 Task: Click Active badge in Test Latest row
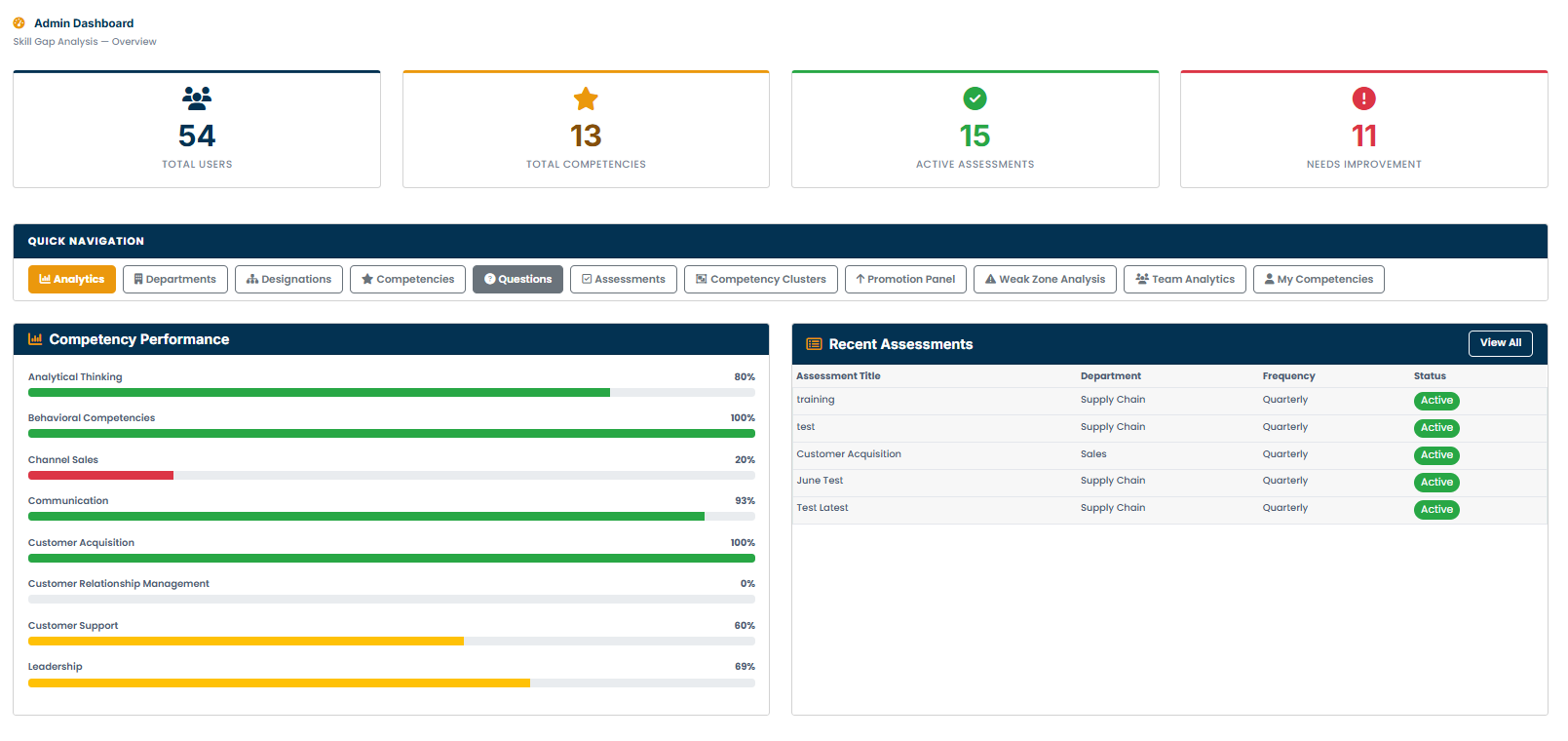click(x=1436, y=510)
